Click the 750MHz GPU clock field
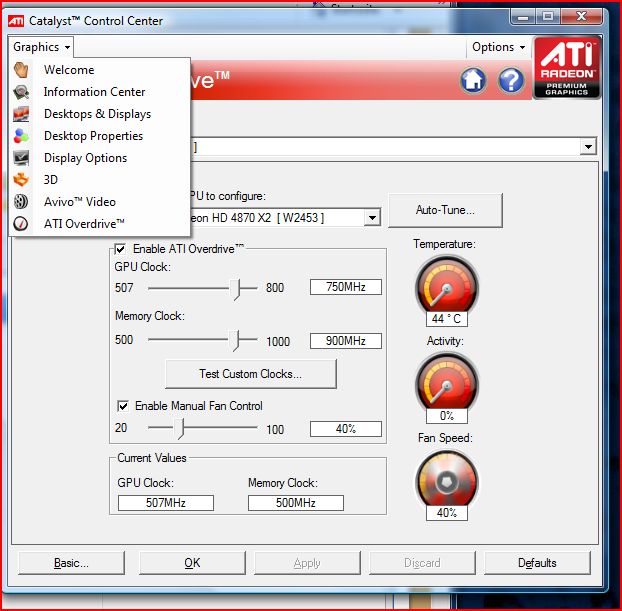Viewport: 622px width, 611px height. pos(346,287)
